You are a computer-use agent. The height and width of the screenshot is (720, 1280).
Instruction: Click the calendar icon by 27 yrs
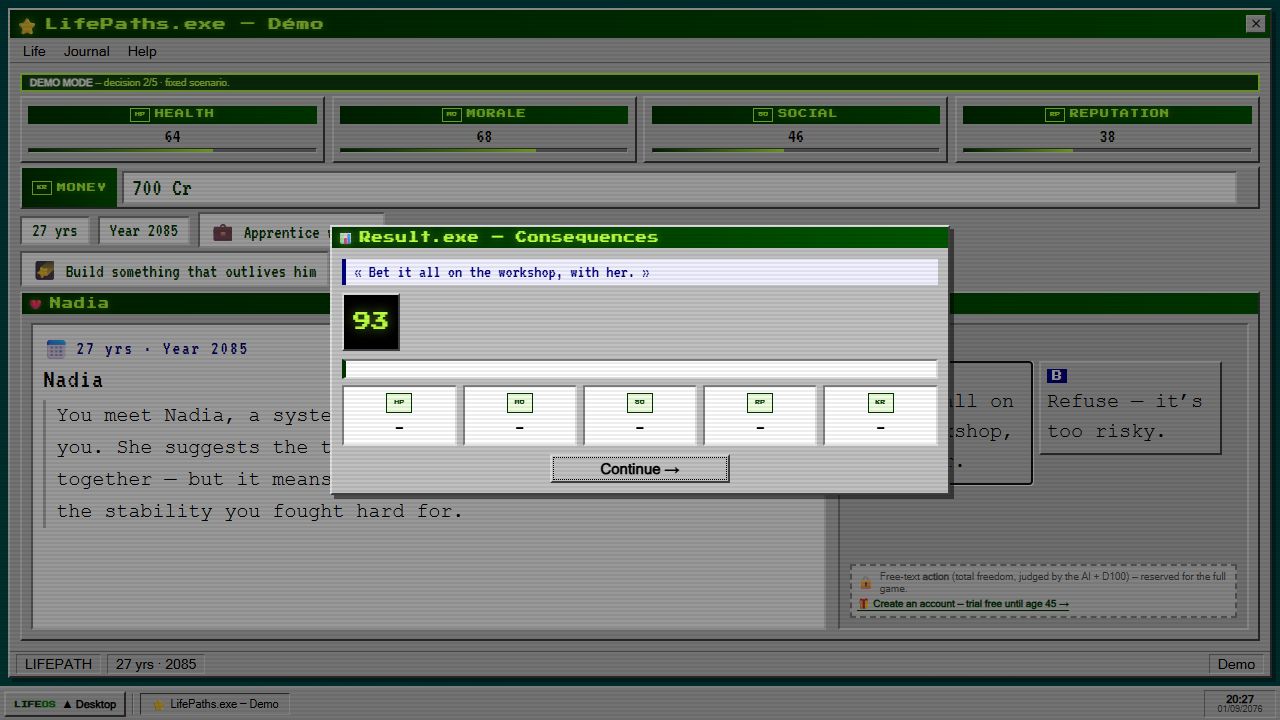[56, 348]
